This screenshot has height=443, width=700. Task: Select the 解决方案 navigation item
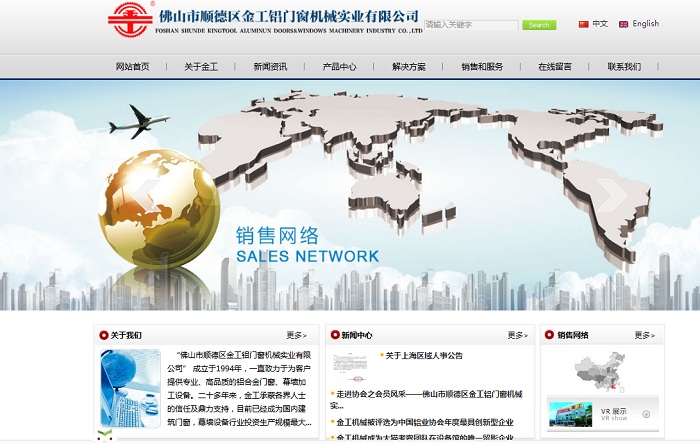(408, 67)
